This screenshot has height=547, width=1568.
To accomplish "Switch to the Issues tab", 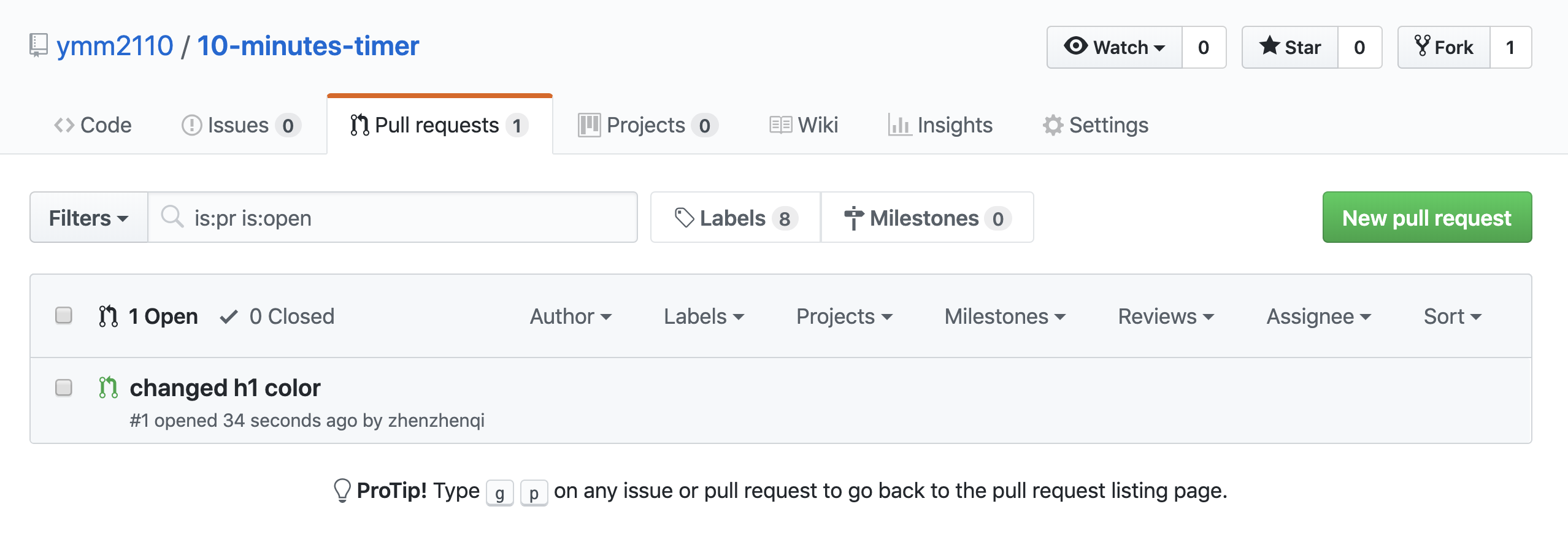I will pos(241,125).
